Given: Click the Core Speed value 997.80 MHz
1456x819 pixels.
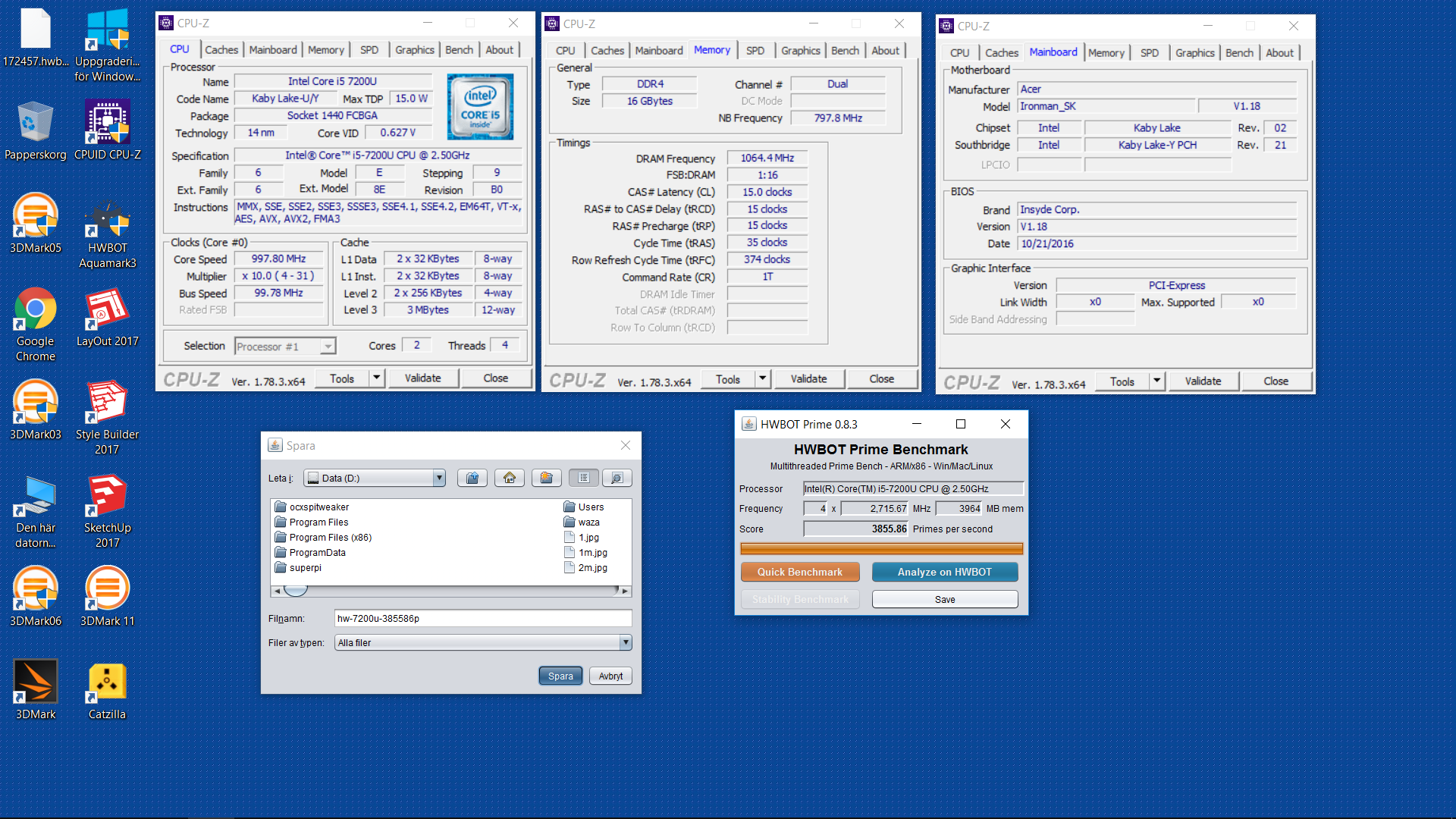Looking at the screenshot, I should [x=278, y=259].
